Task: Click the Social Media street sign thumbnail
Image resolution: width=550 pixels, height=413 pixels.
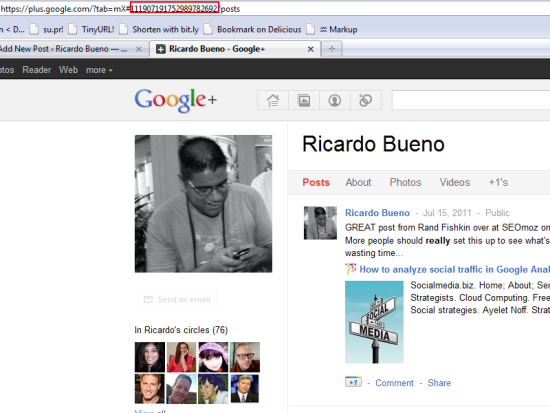Action: [x=374, y=322]
